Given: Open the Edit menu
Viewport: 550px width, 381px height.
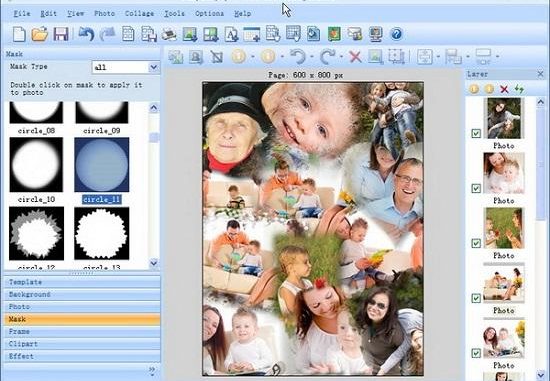Looking at the screenshot, I should pos(48,14).
